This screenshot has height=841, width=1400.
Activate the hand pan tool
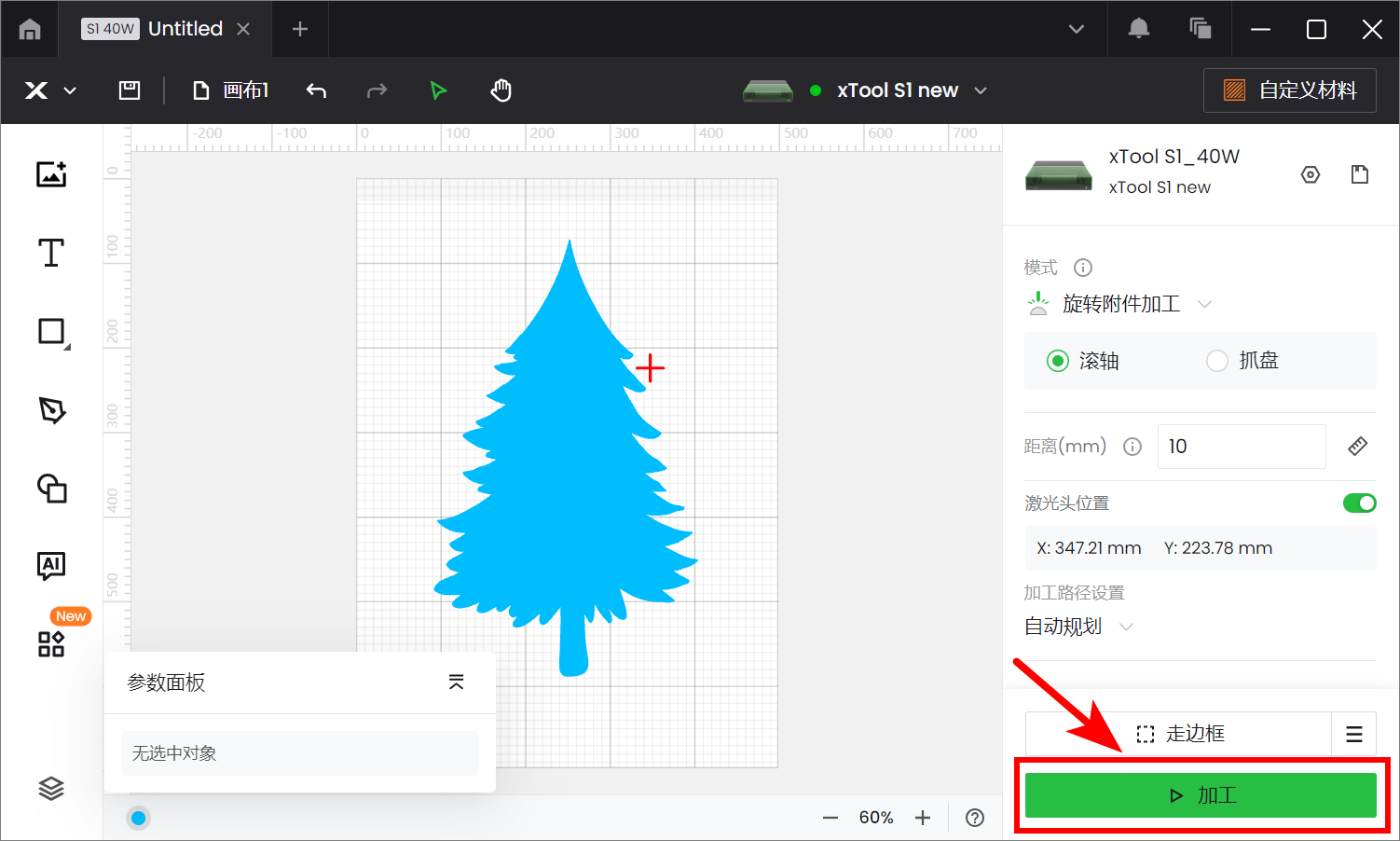501,90
